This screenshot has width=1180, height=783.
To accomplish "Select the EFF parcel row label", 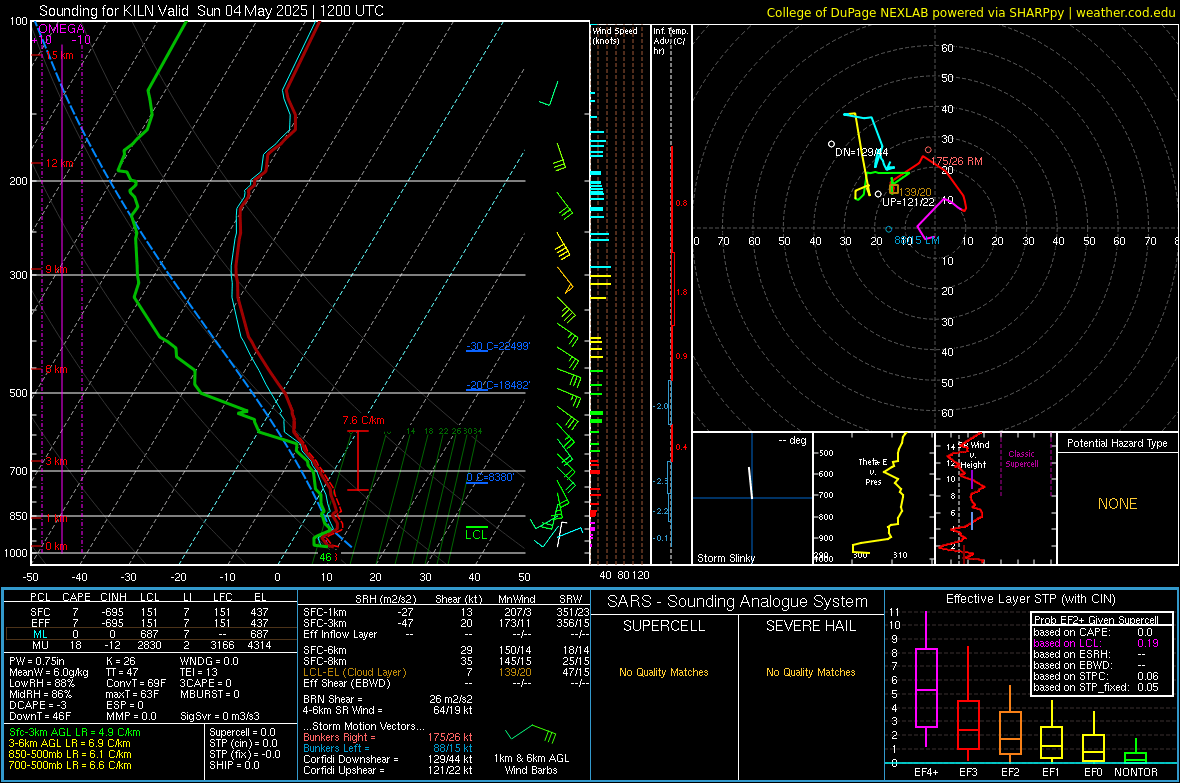I will pos(40,623).
